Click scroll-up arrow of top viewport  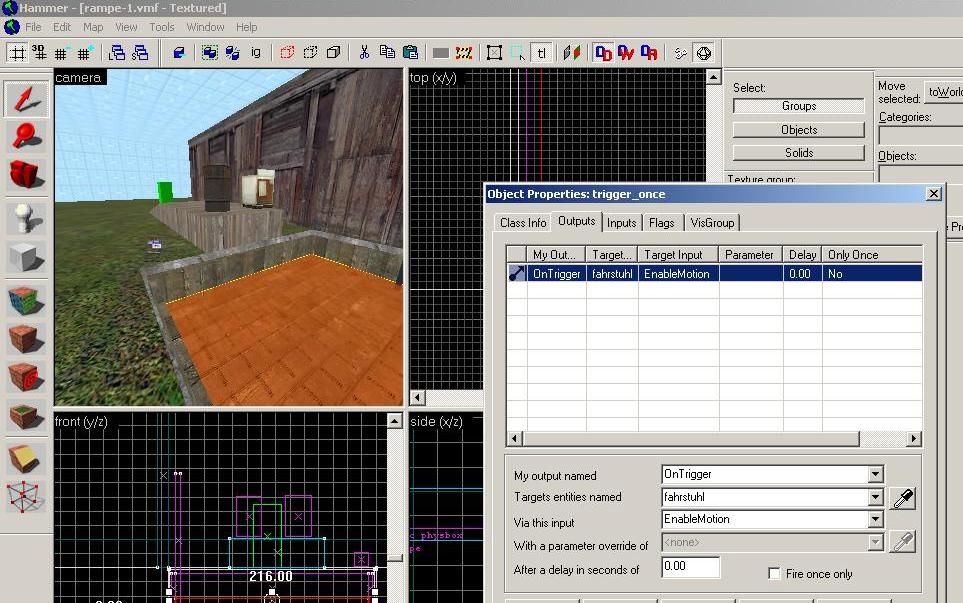click(713, 77)
